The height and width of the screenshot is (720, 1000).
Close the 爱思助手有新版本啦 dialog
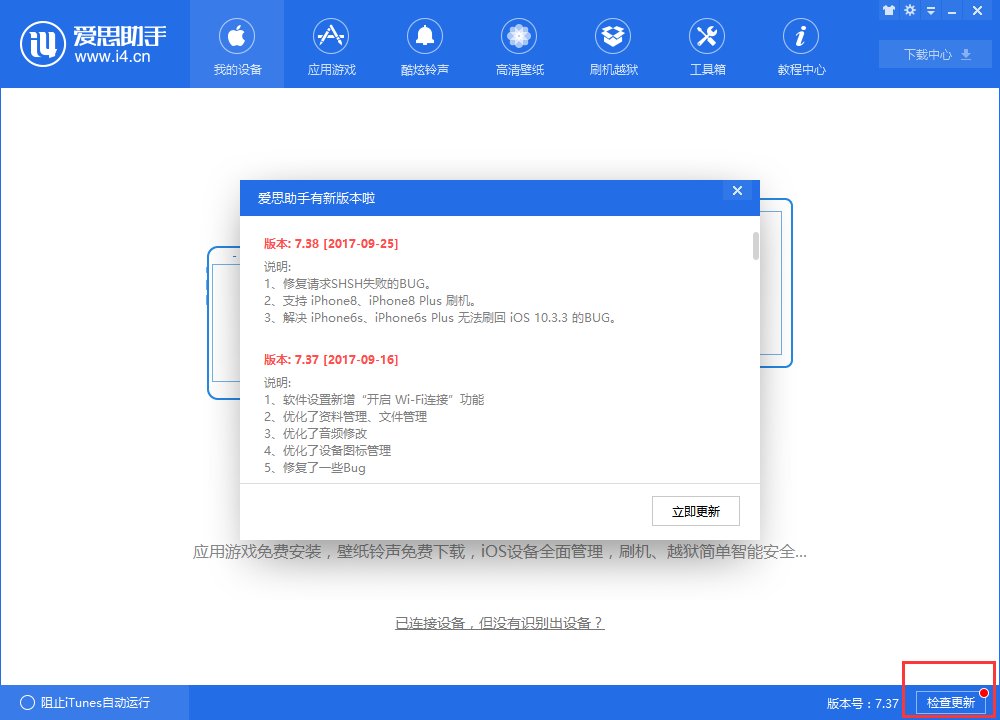tap(737, 190)
